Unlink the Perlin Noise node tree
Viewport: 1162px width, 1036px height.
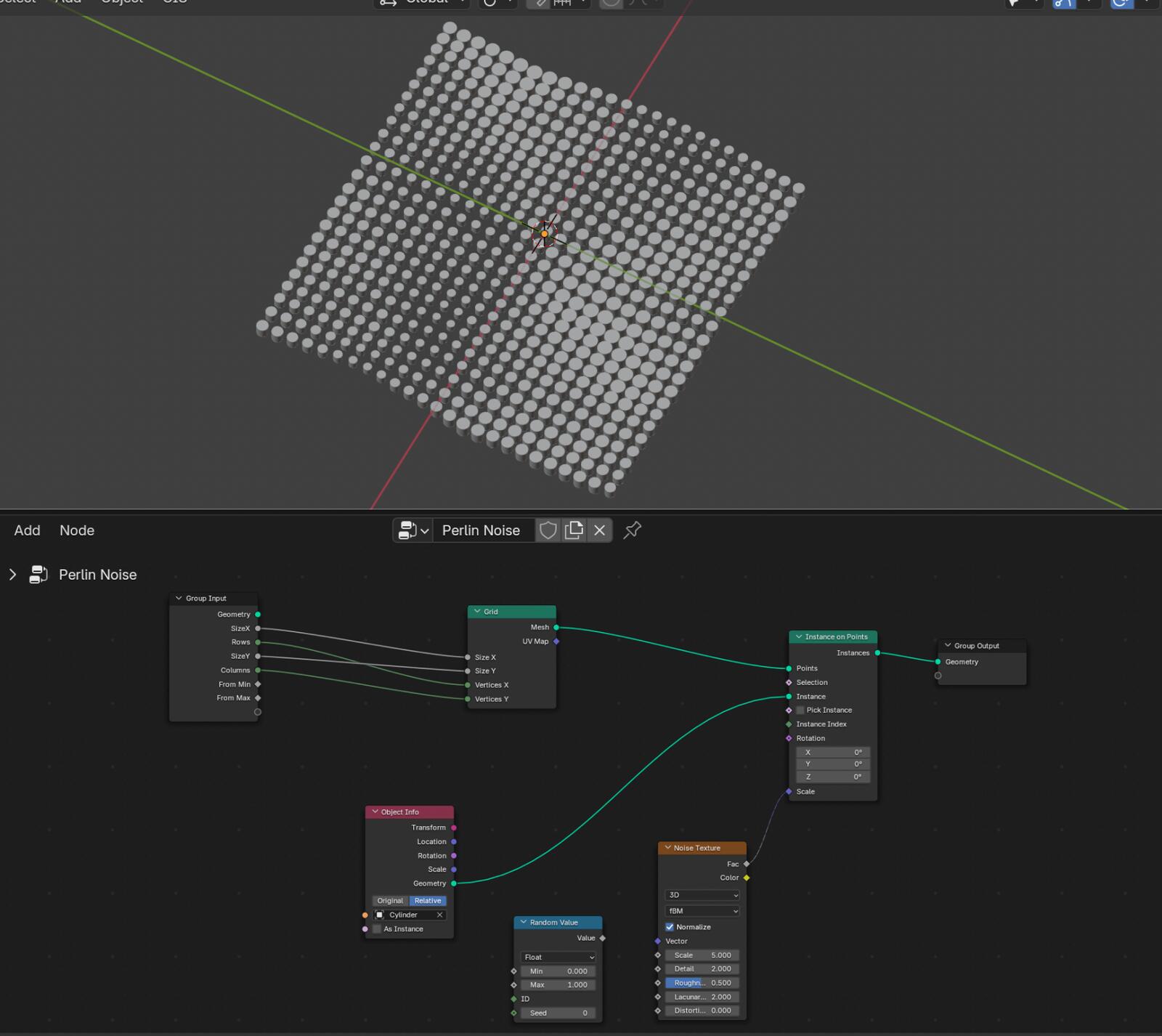click(x=599, y=530)
